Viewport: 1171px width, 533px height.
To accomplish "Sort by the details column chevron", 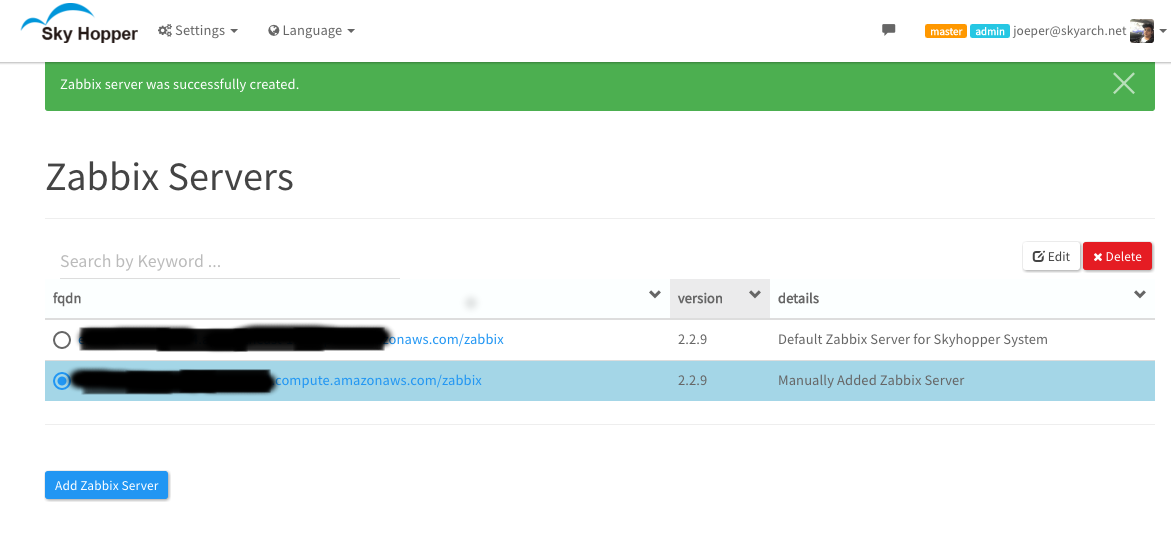I will 1140,294.
